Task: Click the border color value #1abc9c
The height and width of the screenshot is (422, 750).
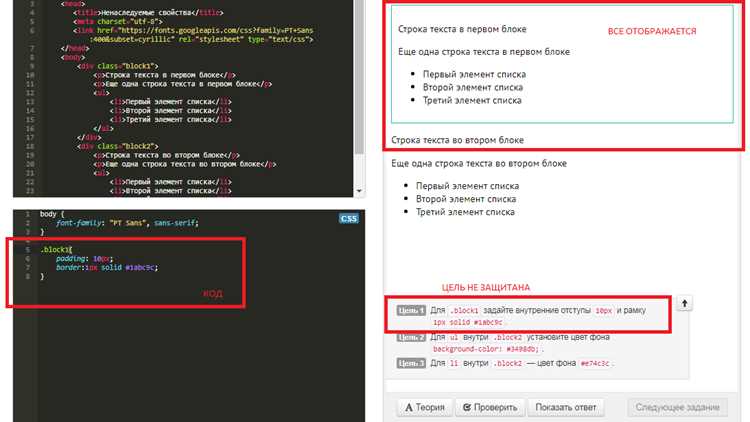Action: [141, 267]
